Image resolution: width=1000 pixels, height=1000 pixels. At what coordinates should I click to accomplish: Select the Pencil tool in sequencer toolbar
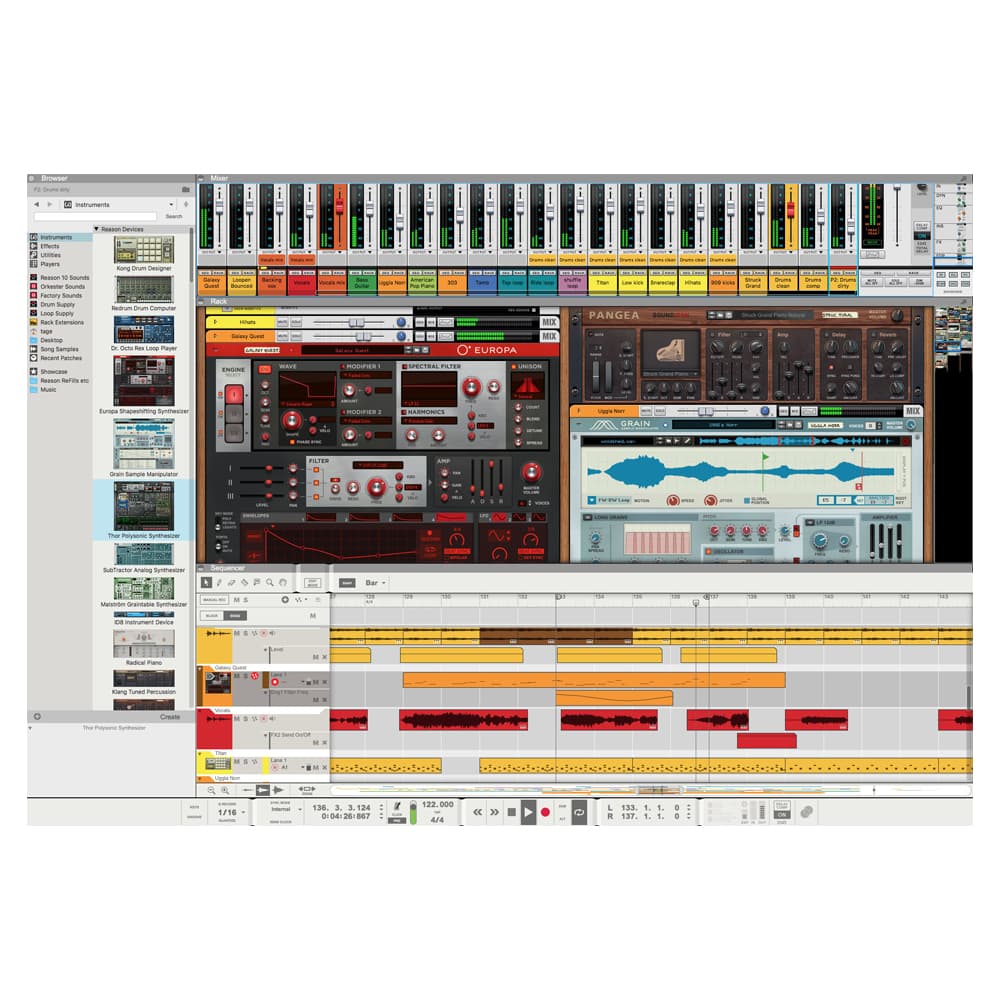[219, 582]
